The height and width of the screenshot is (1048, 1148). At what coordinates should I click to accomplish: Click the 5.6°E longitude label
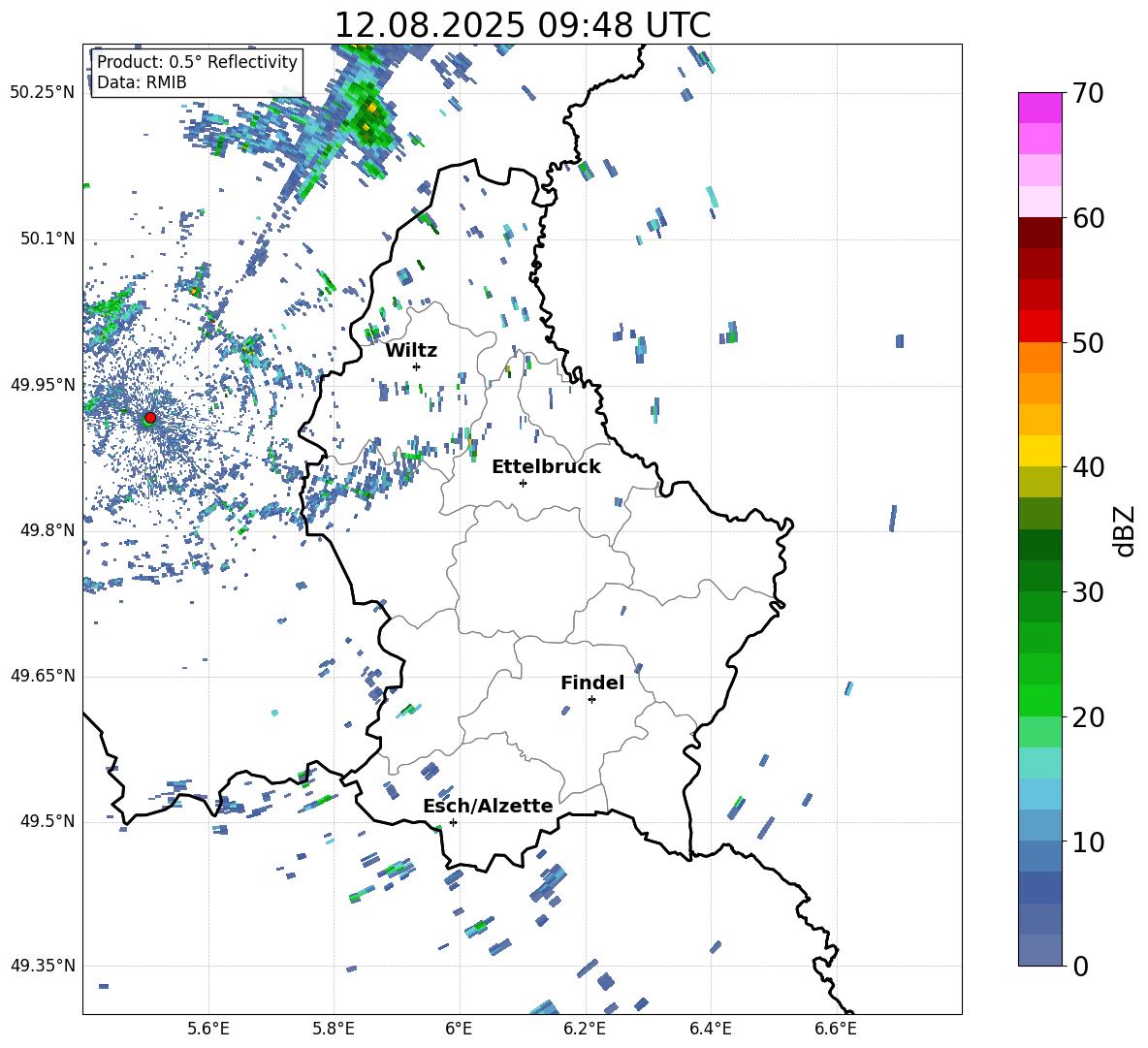point(208,1029)
